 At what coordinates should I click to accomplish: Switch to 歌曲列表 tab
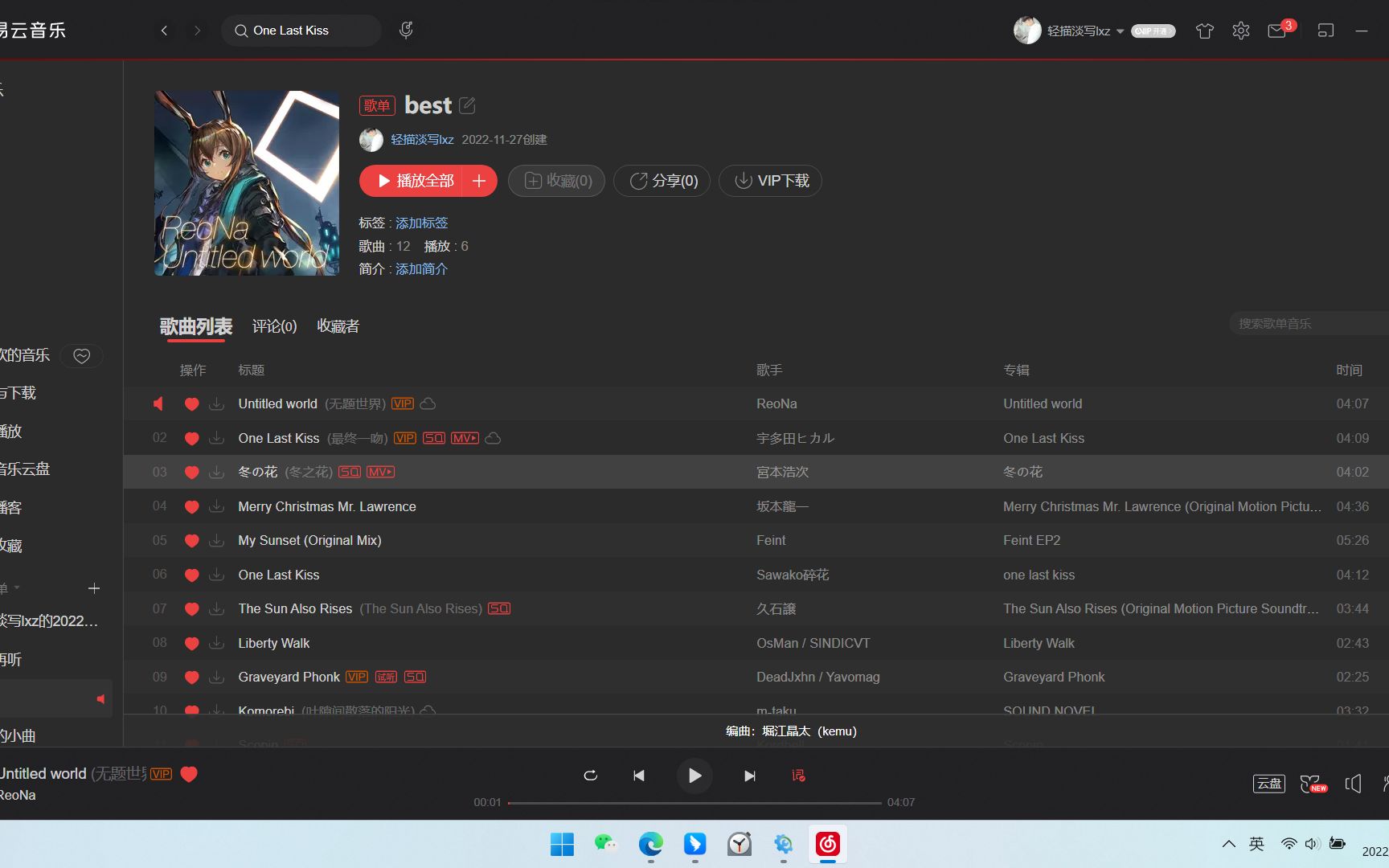(195, 326)
